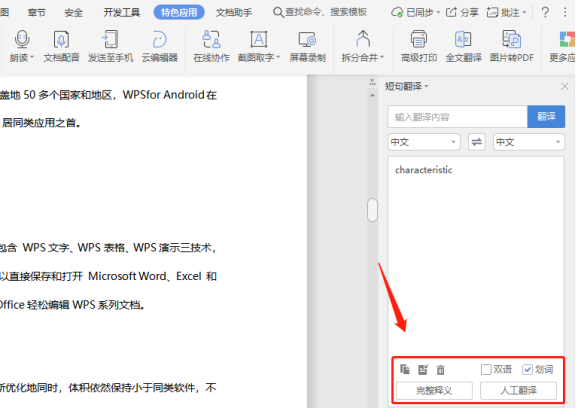Convert with the 图片转PDF icon
The width and height of the screenshot is (576, 409).
click(511, 39)
